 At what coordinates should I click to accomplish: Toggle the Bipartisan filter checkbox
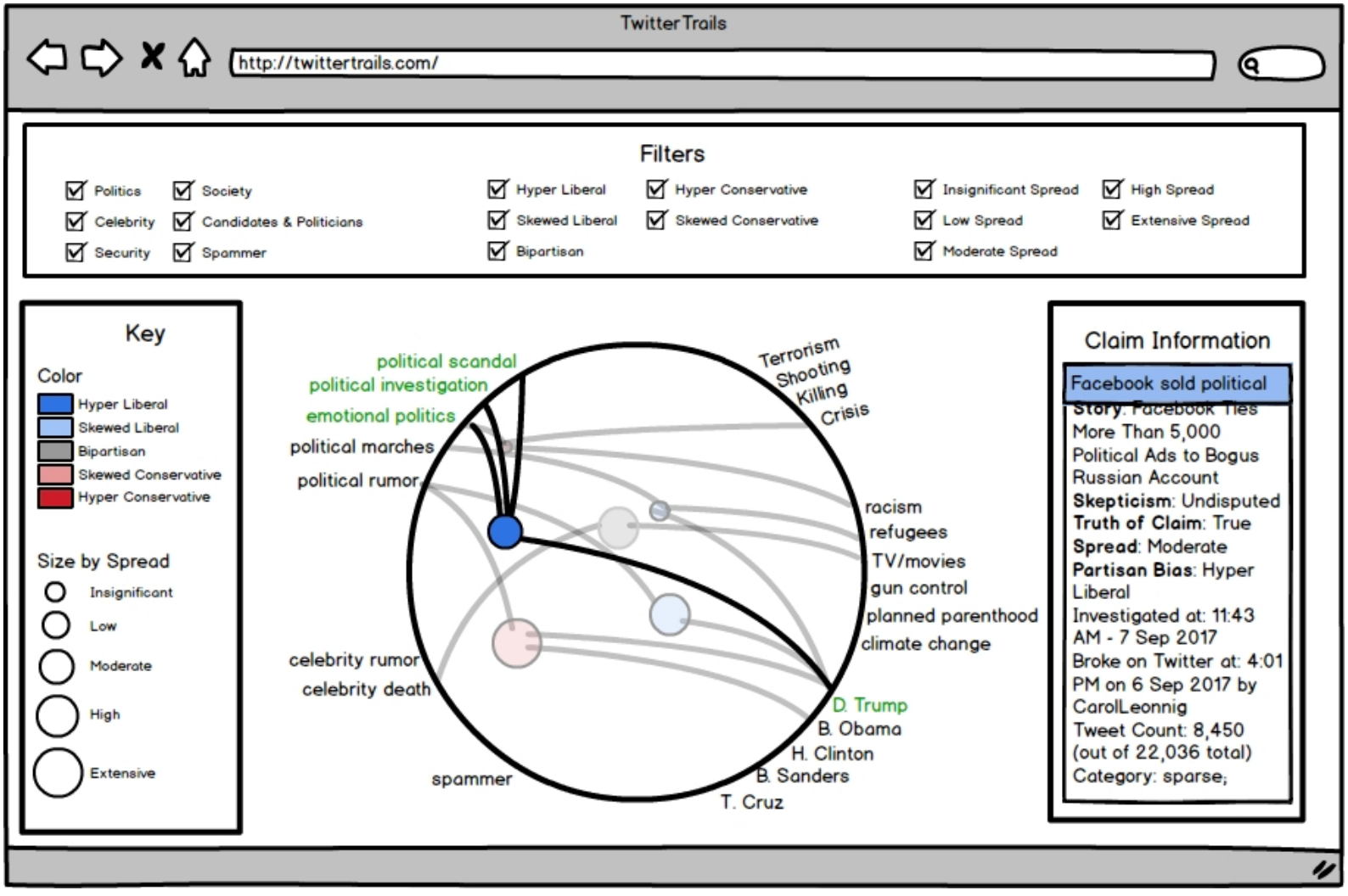pos(497,250)
